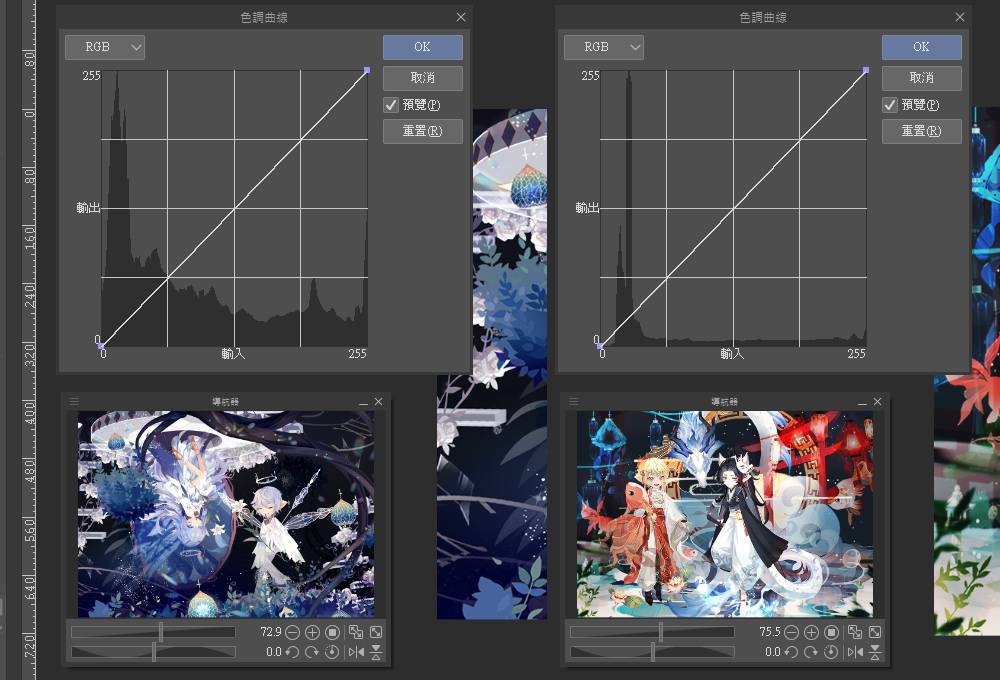
Task: Open RGB channel dropdown in right curve dialog
Action: 604,47
